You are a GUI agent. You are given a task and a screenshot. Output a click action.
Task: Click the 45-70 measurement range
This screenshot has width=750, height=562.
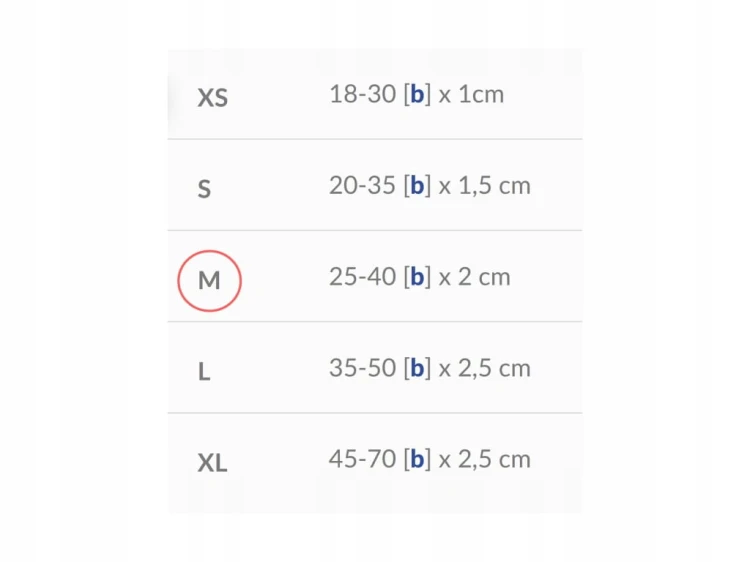(363, 459)
